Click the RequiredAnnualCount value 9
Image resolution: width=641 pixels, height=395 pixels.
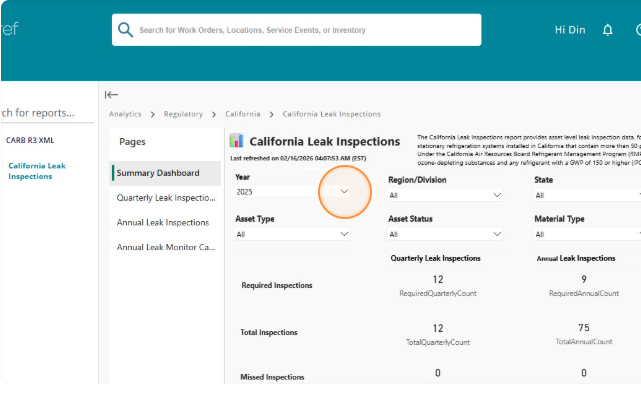coord(584,279)
